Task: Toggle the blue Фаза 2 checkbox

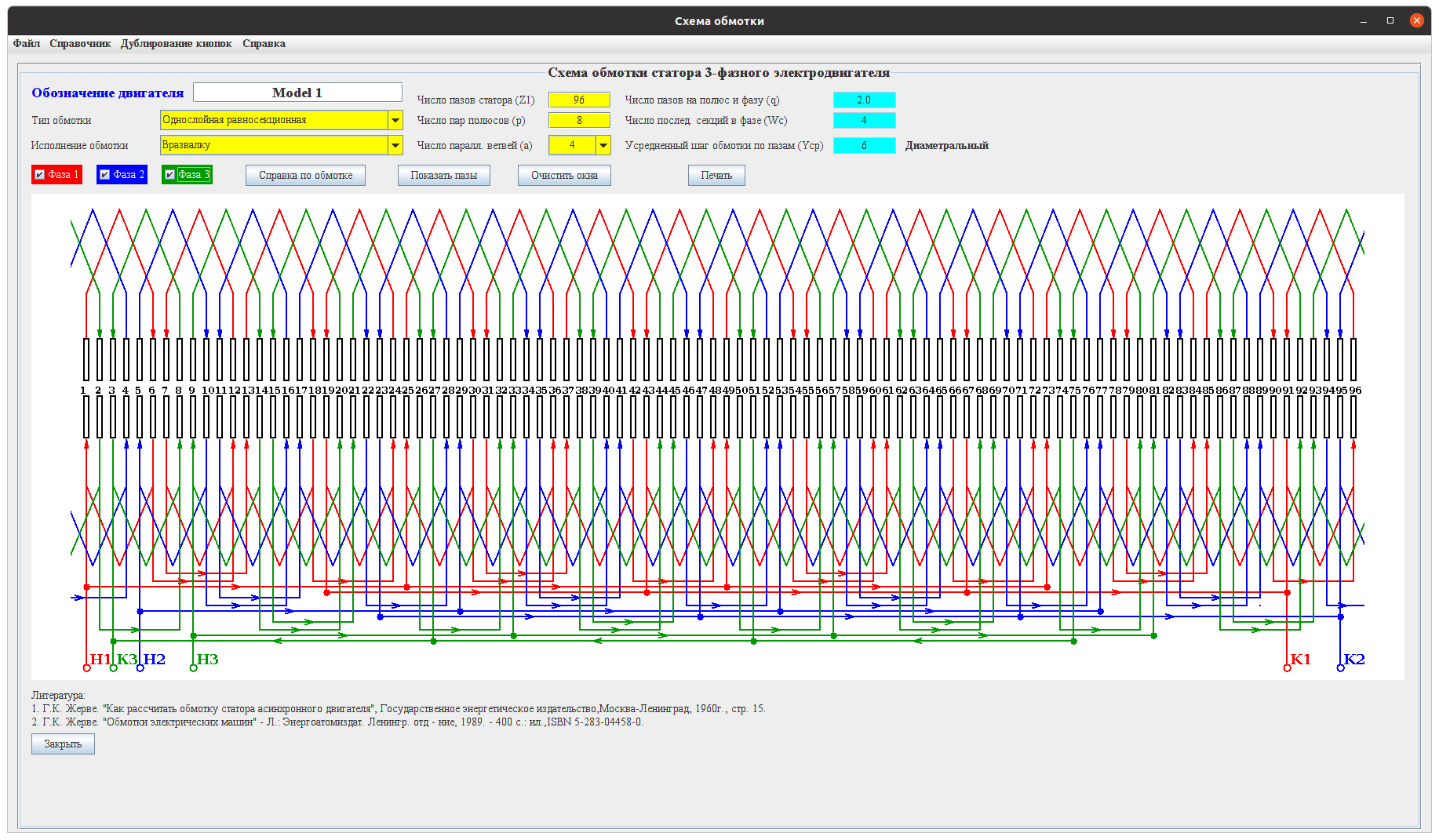Action: 105,175
